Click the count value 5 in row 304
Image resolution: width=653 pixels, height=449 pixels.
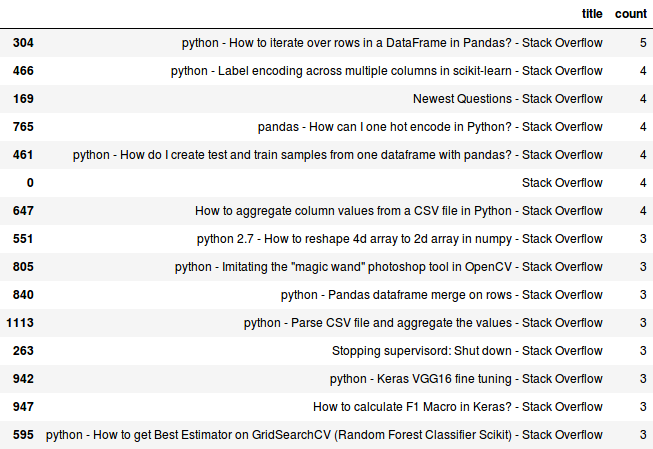pyautogui.click(x=643, y=43)
